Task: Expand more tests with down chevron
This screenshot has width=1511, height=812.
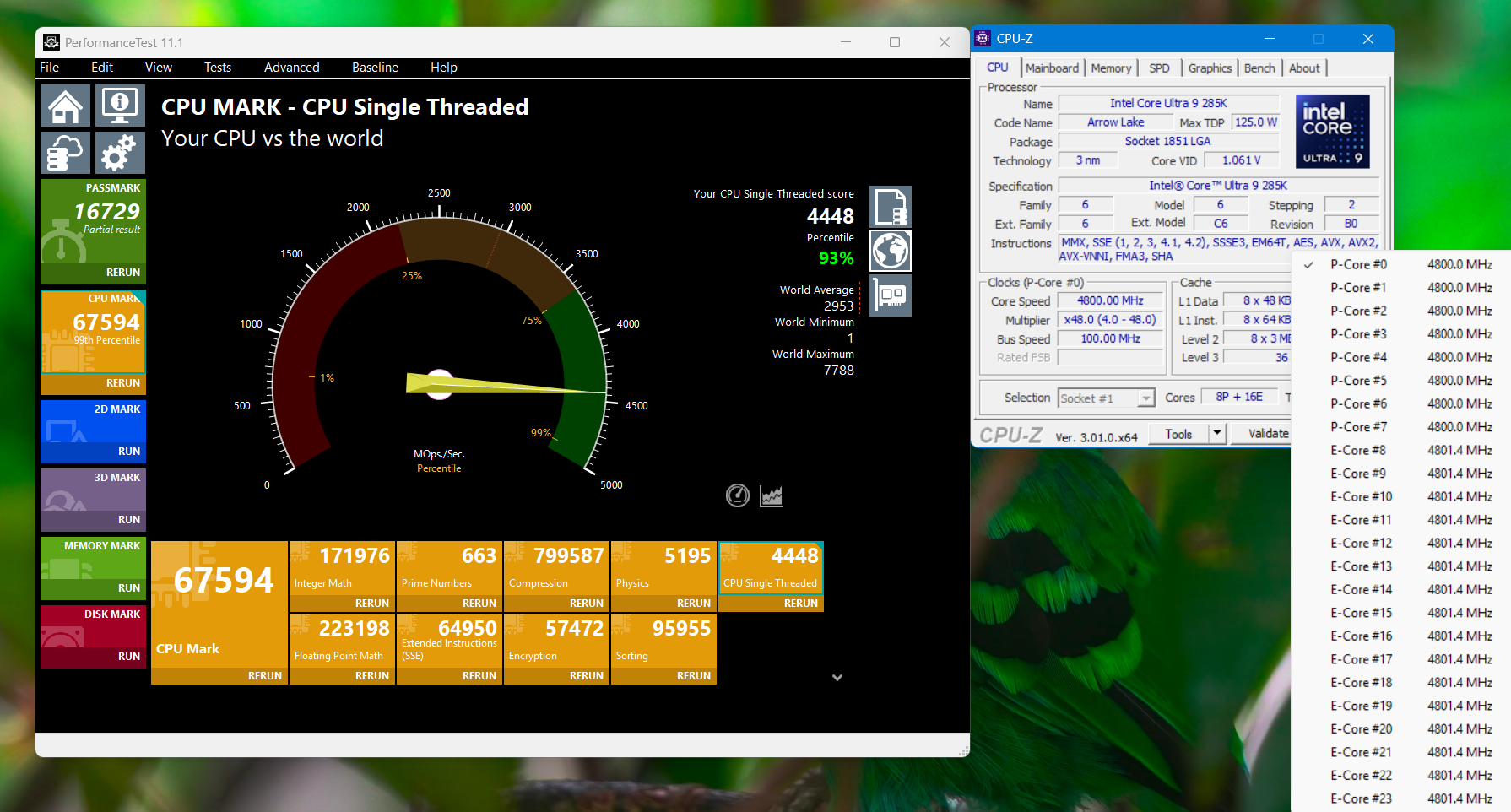Action: pyautogui.click(x=837, y=677)
